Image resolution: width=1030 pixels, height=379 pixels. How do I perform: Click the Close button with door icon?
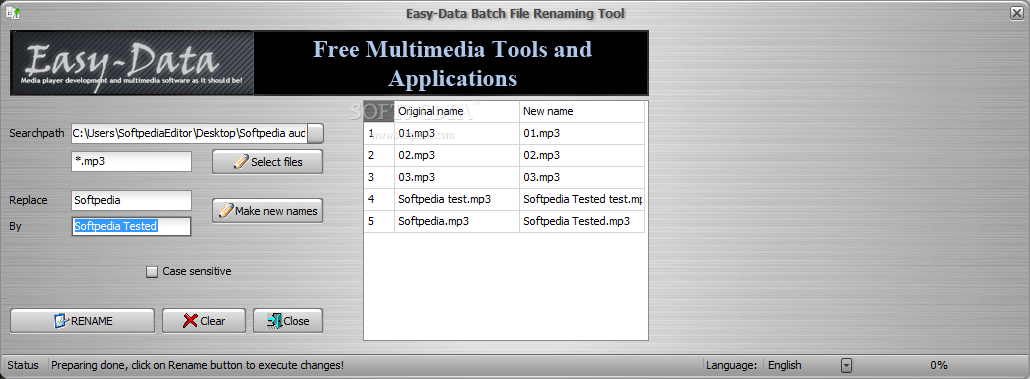(288, 321)
